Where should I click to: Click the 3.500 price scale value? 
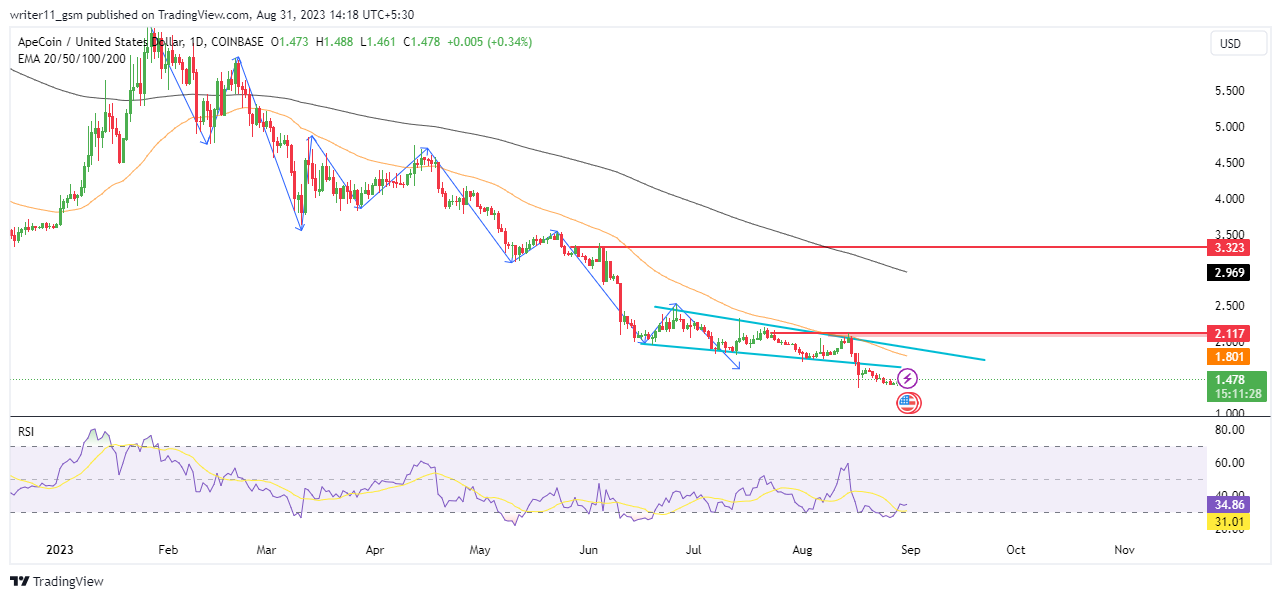point(1229,234)
